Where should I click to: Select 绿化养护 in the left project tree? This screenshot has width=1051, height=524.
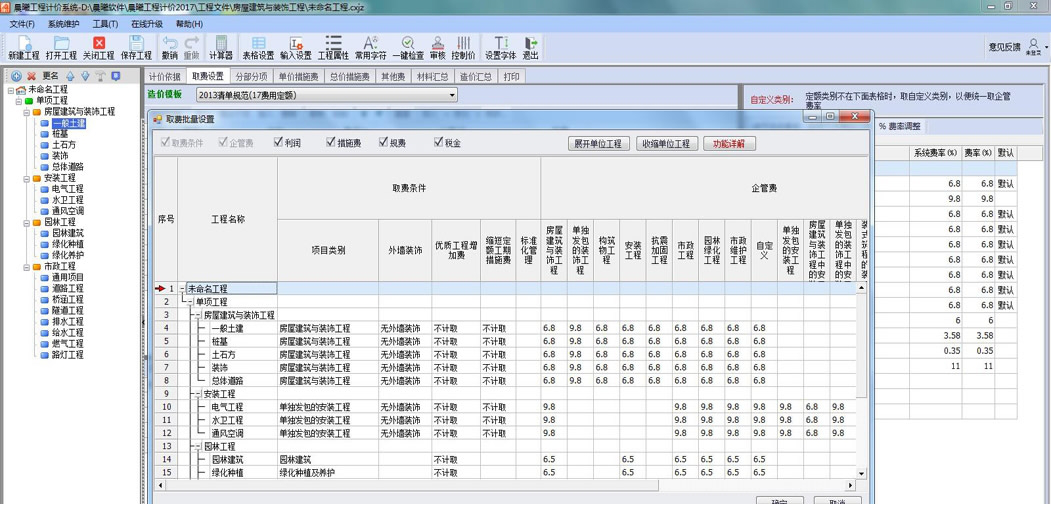point(67,255)
